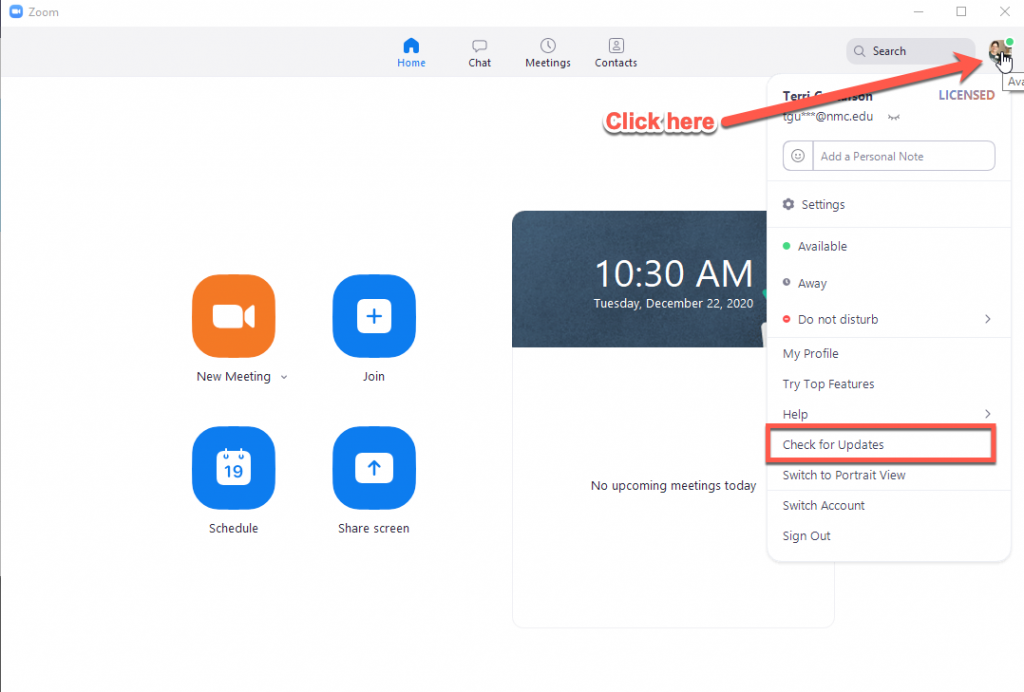Click the Search box
Viewport: 1024px width, 692px height.
click(x=910, y=51)
